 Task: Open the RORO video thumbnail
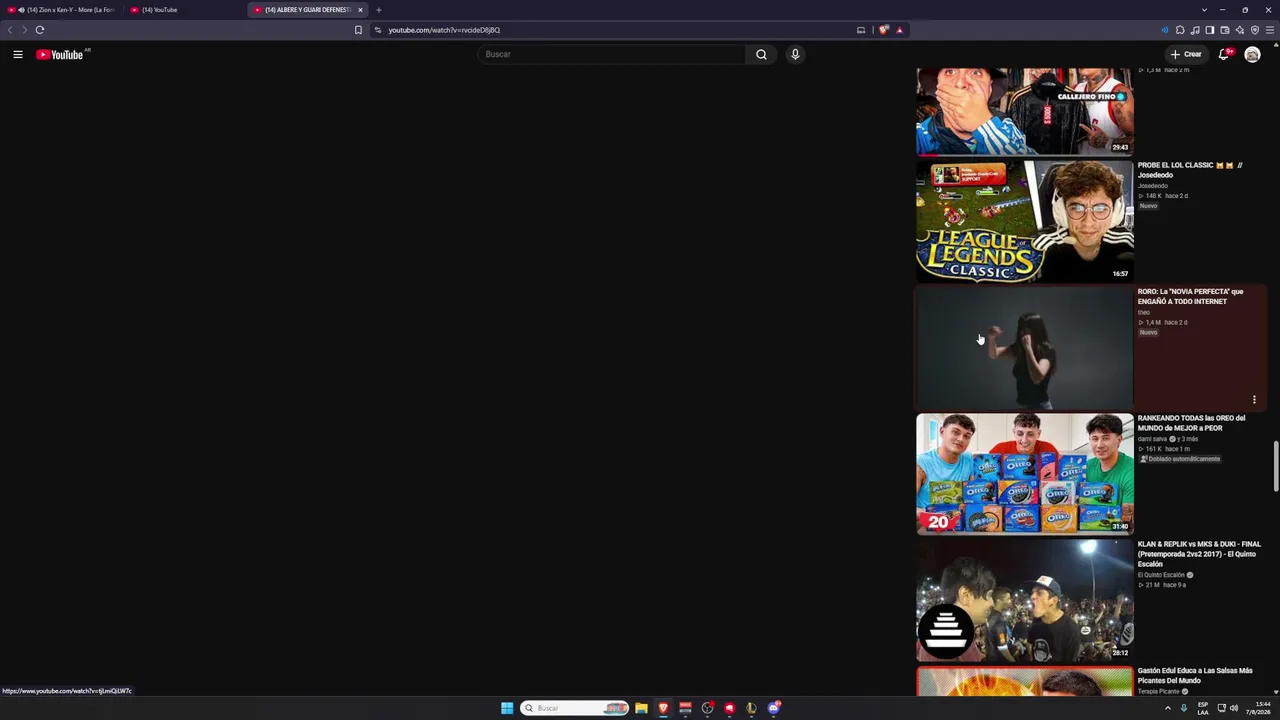click(1025, 348)
